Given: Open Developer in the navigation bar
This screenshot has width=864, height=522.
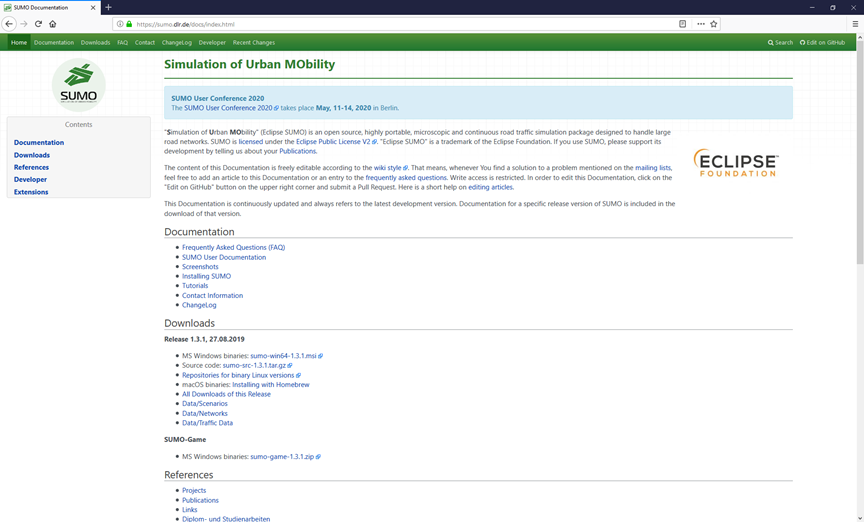Looking at the screenshot, I should (212, 42).
